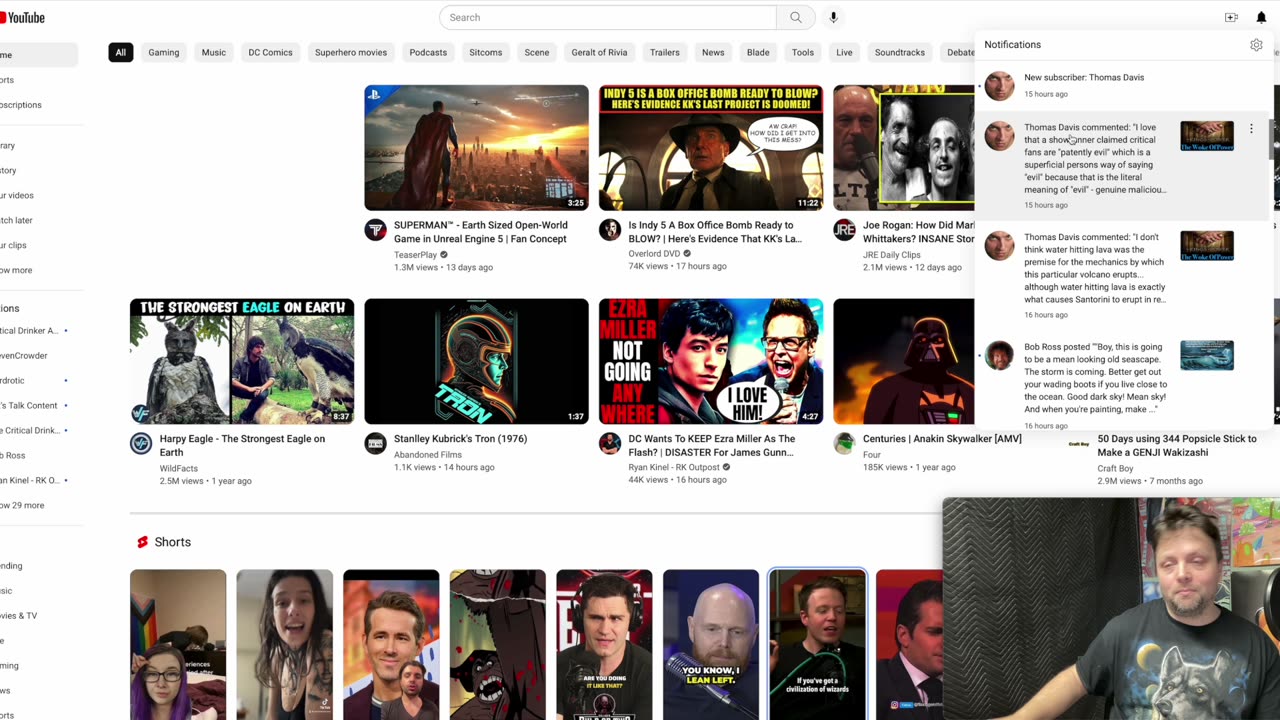Open Is Indy 5 A Box Office Bomb title

tap(715, 232)
